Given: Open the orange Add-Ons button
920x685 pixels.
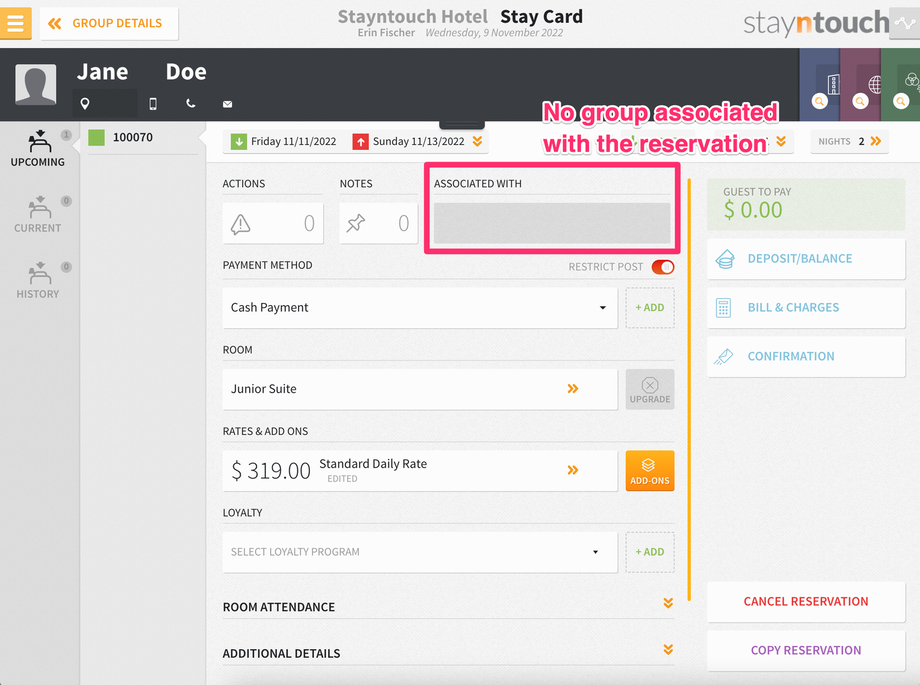Looking at the screenshot, I should (x=650, y=470).
